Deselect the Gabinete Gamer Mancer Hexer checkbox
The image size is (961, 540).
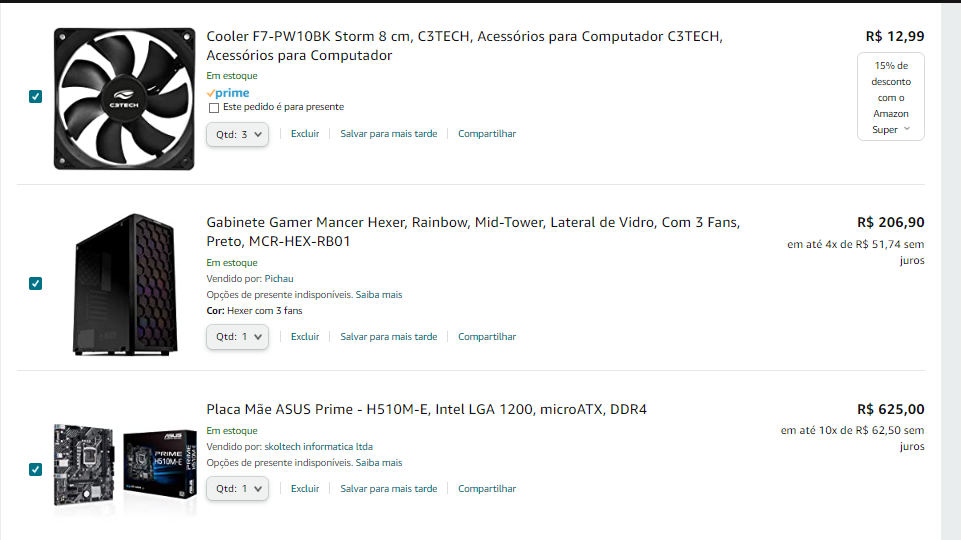pos(36,283)
